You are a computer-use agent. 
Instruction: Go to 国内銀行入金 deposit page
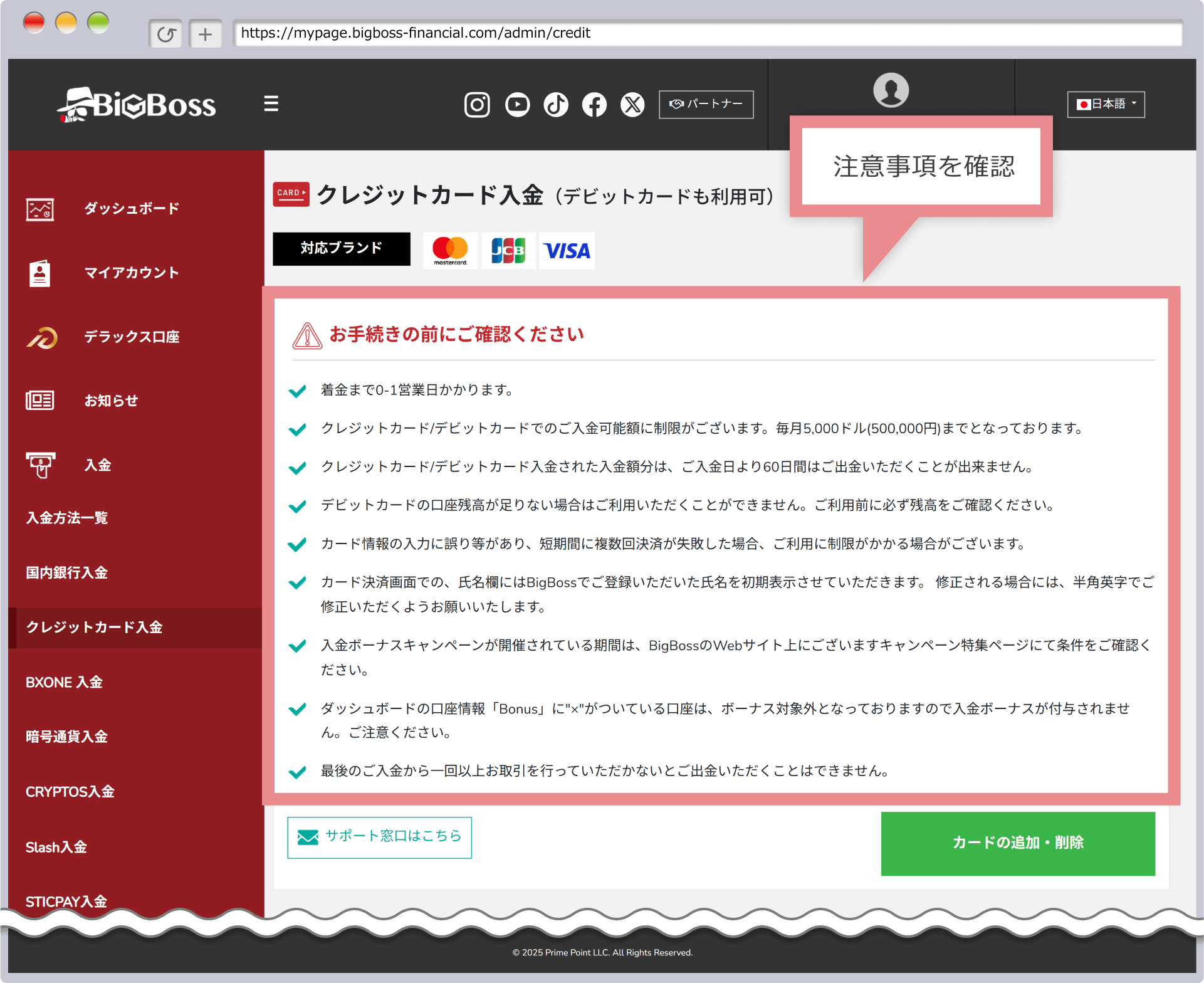(66, 573)
